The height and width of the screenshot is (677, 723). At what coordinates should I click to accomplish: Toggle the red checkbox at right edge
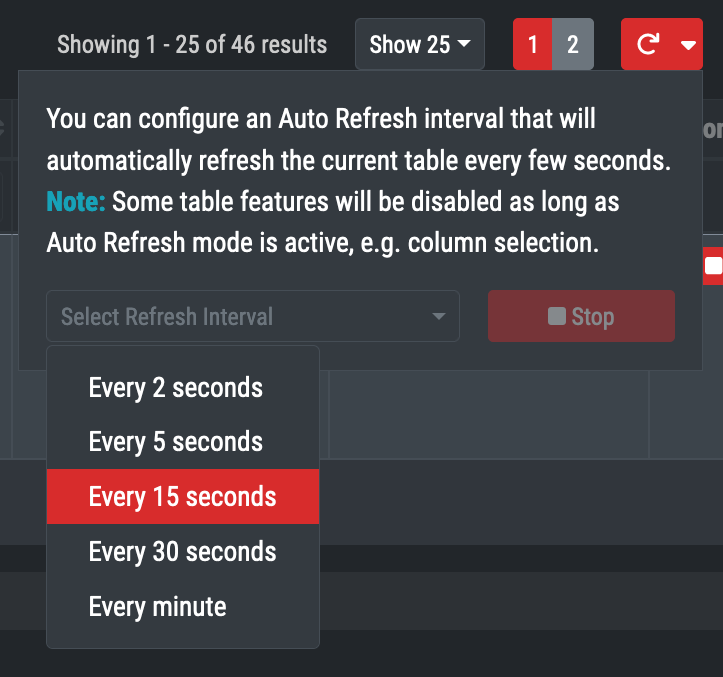coord(713,265)
